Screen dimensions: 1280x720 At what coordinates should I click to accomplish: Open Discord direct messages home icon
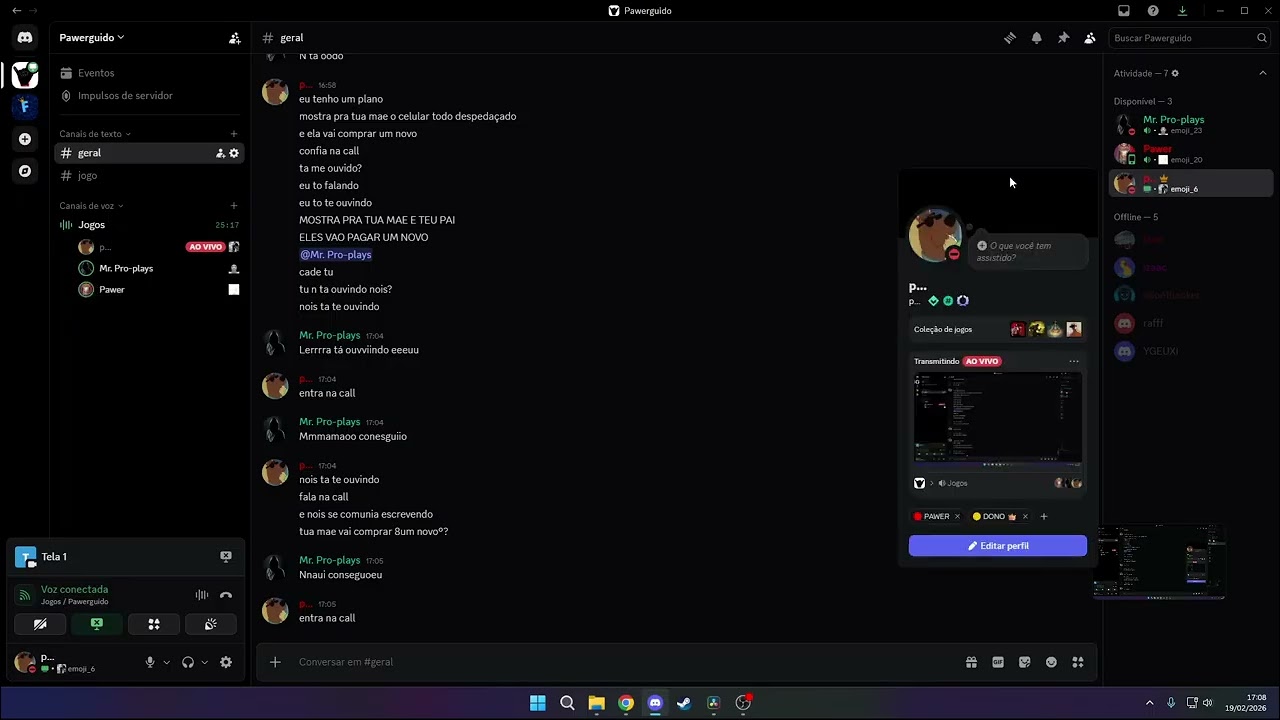coord(25,38)
